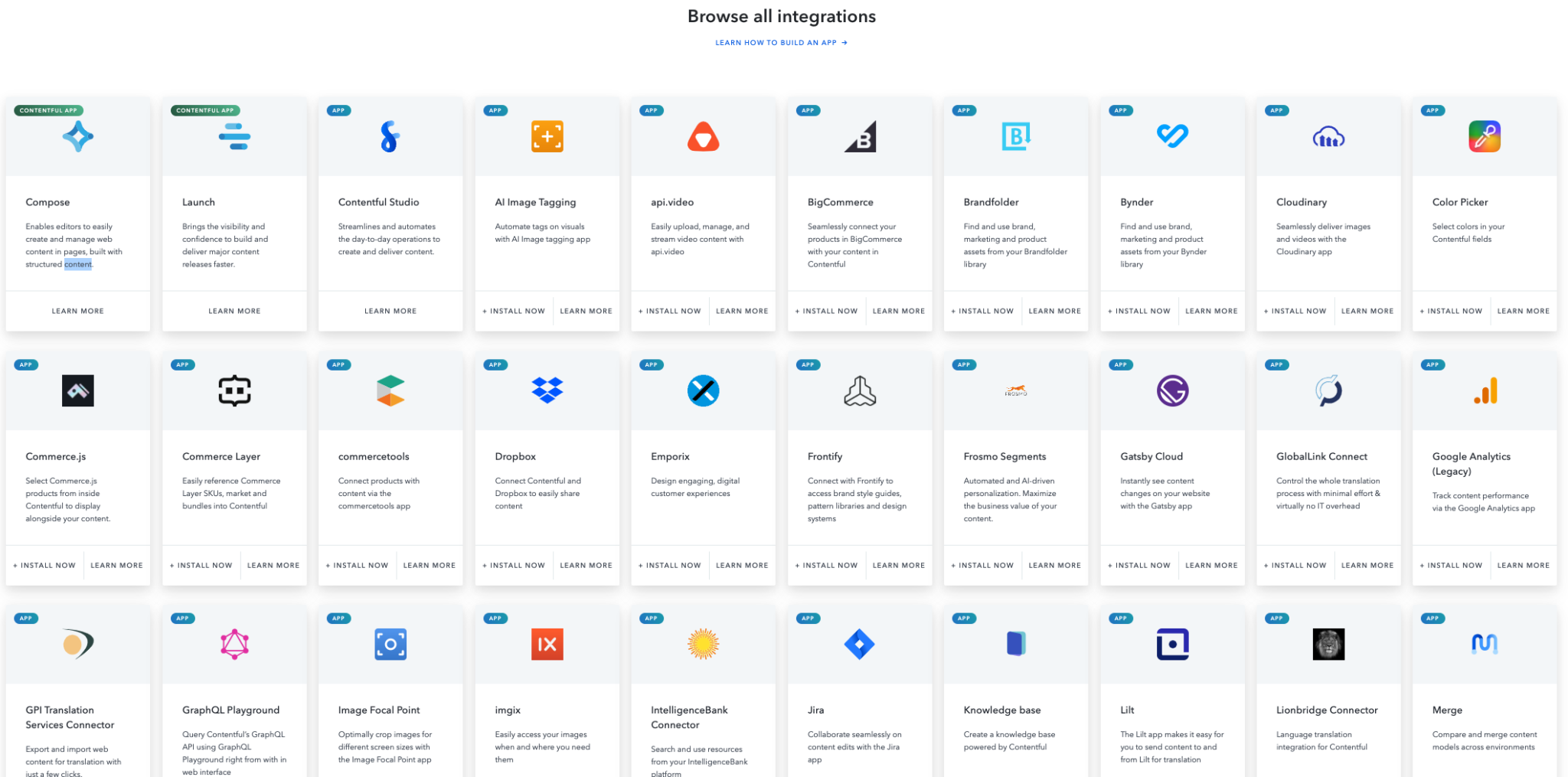Open the Learn How to Build an App link

point(781,43)
